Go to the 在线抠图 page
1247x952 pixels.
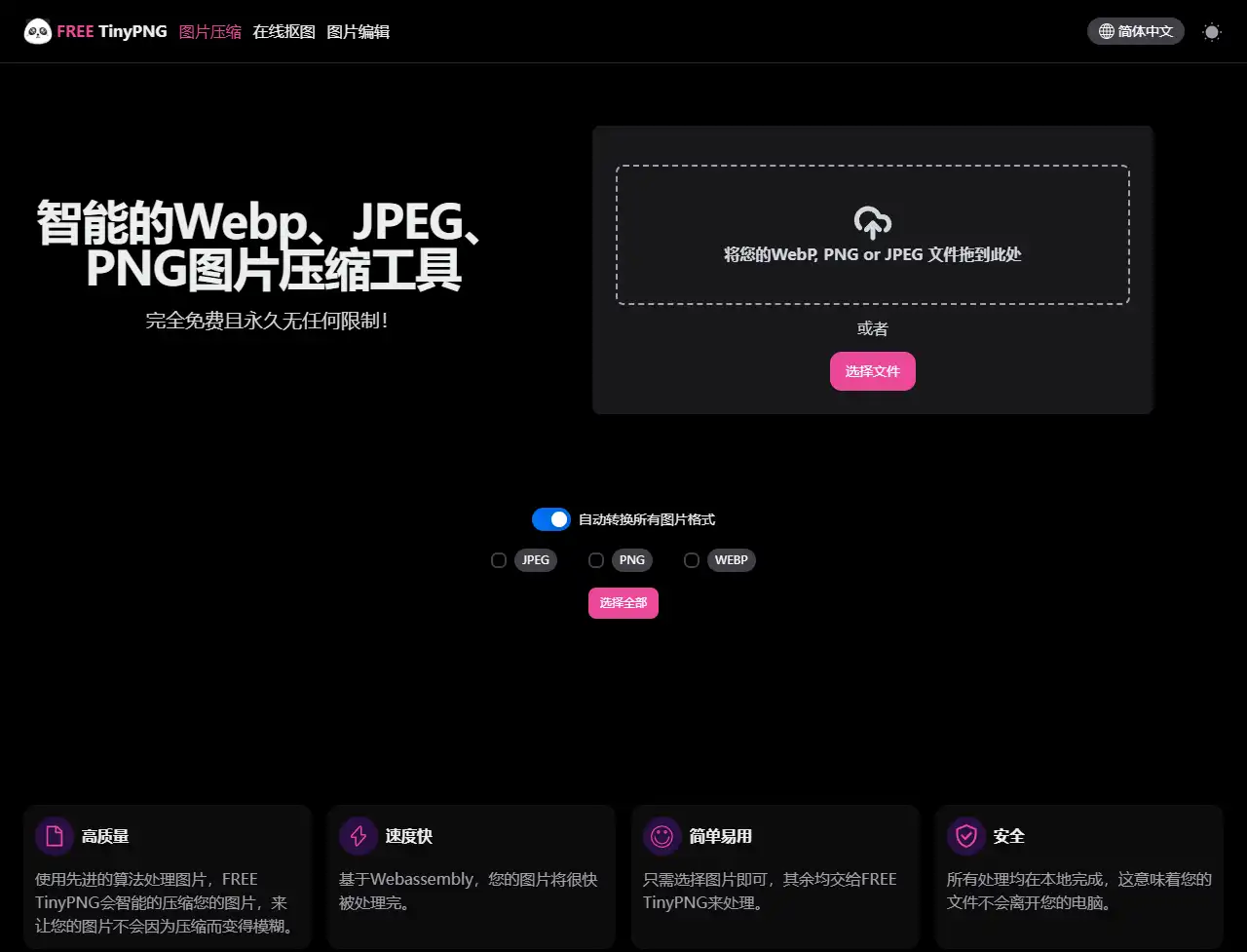pyautogui.click(x=283, y=32)
